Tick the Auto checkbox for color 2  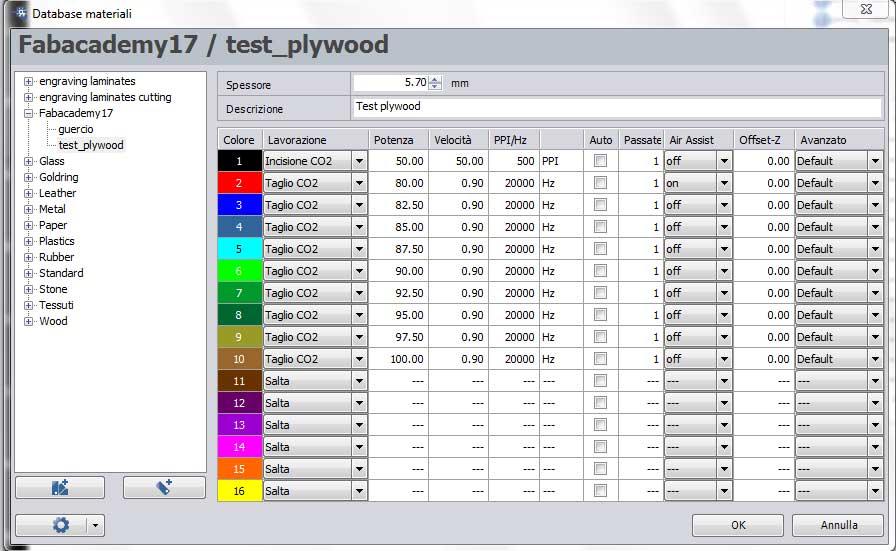pos(600,183)
